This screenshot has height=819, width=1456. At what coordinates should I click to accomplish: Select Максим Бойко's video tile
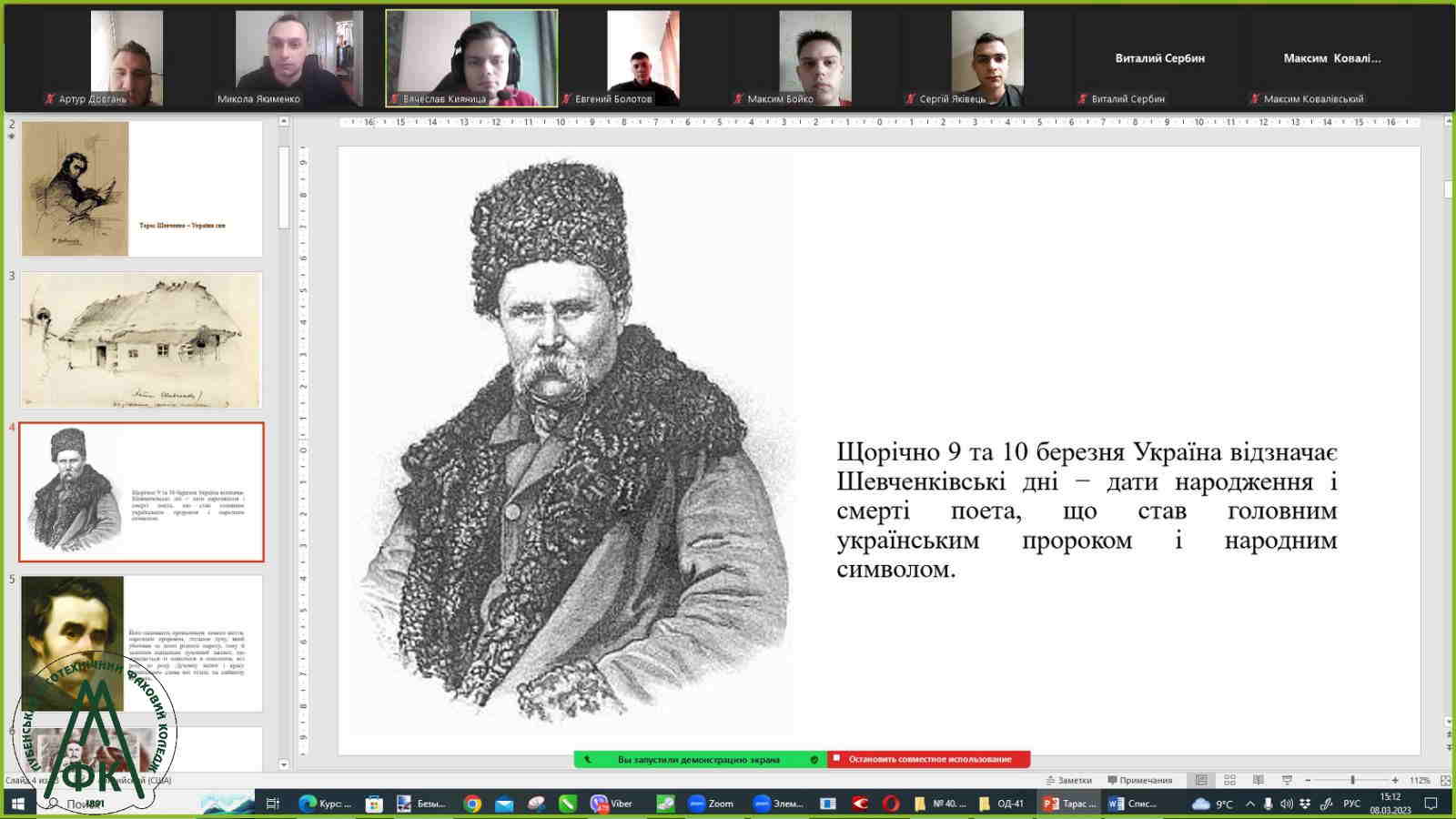pyautogui.click(x=815, y=58)
